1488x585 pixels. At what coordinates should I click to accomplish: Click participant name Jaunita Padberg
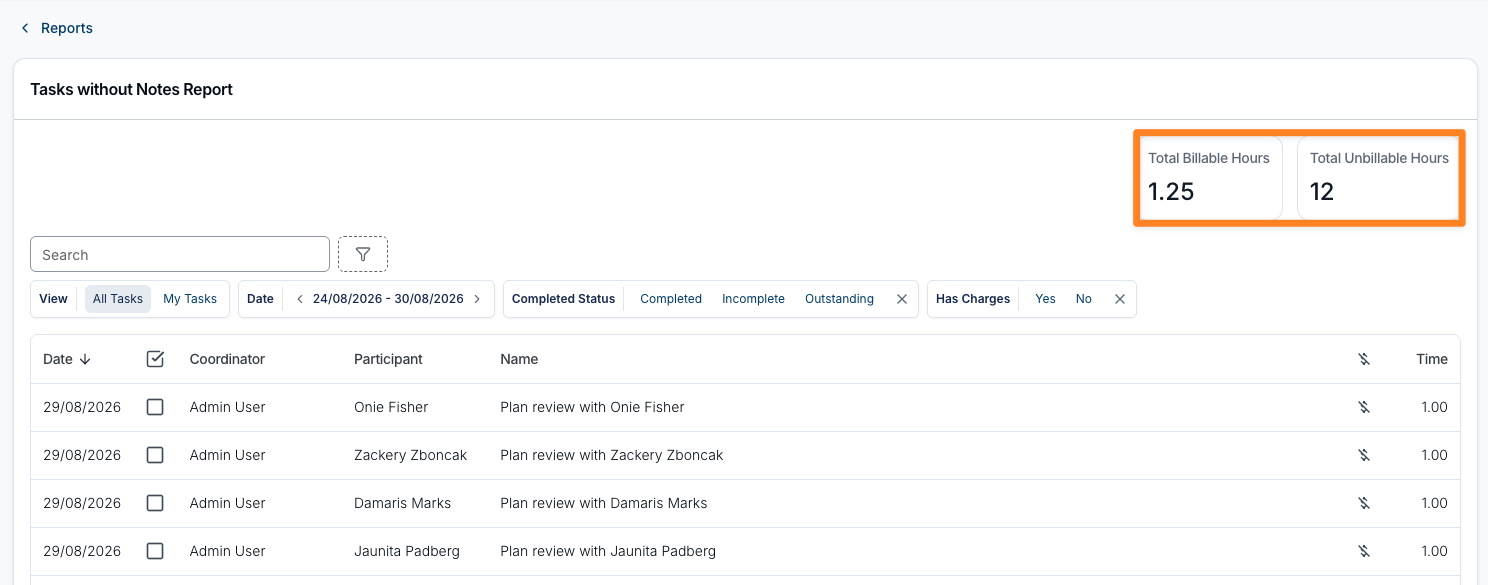click(x=407, y=551)
